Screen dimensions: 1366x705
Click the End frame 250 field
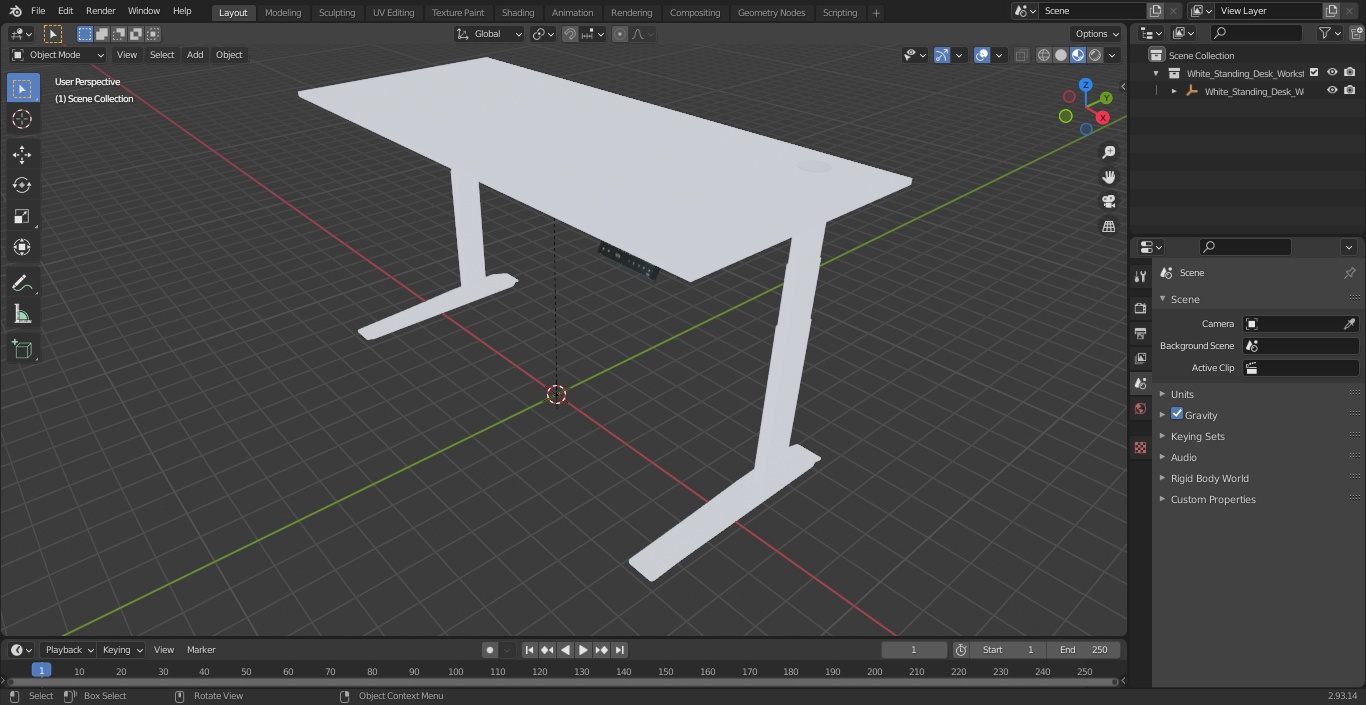[x=1084, y=650]
